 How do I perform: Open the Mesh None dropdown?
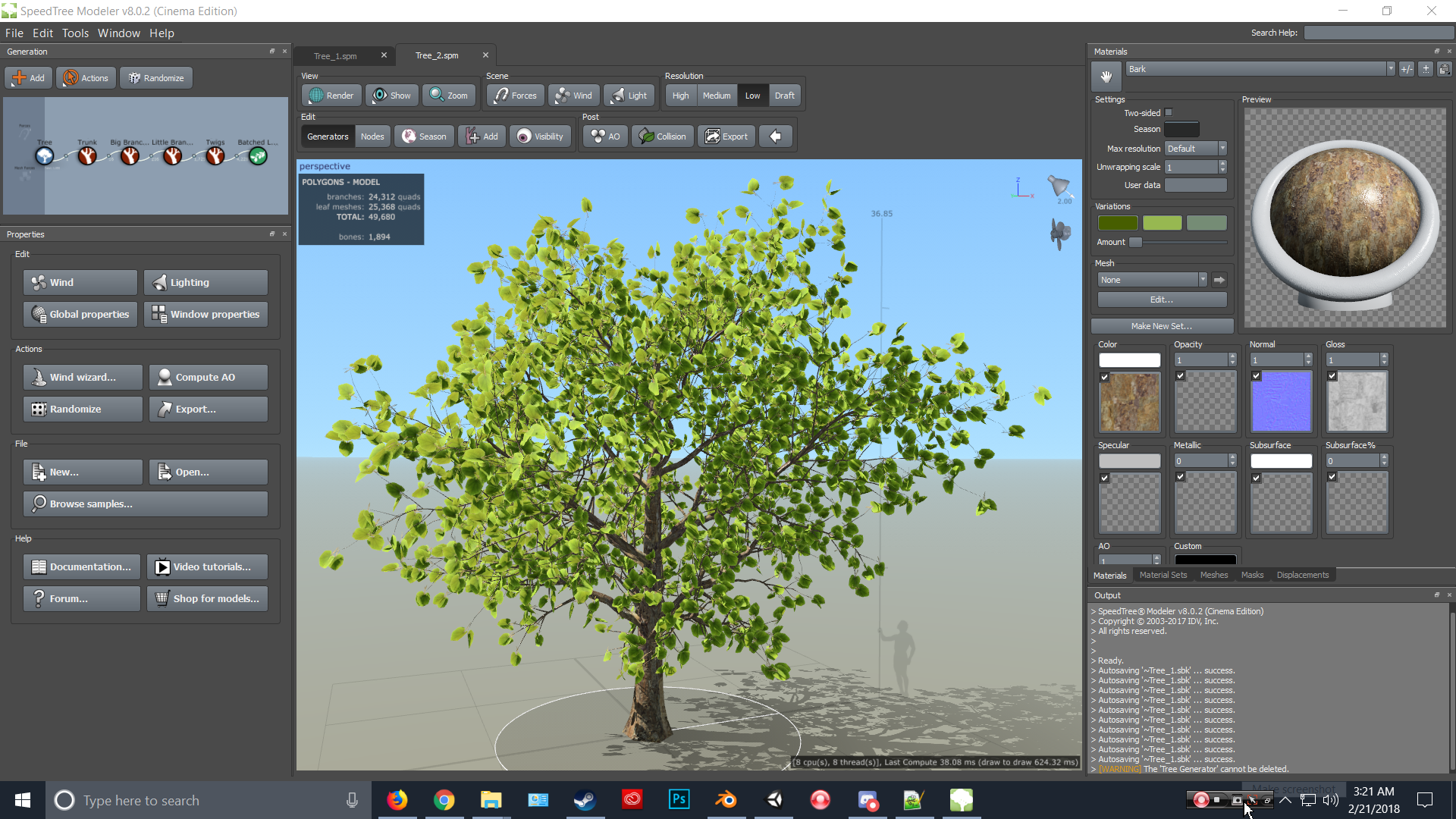coord(1152,280)
